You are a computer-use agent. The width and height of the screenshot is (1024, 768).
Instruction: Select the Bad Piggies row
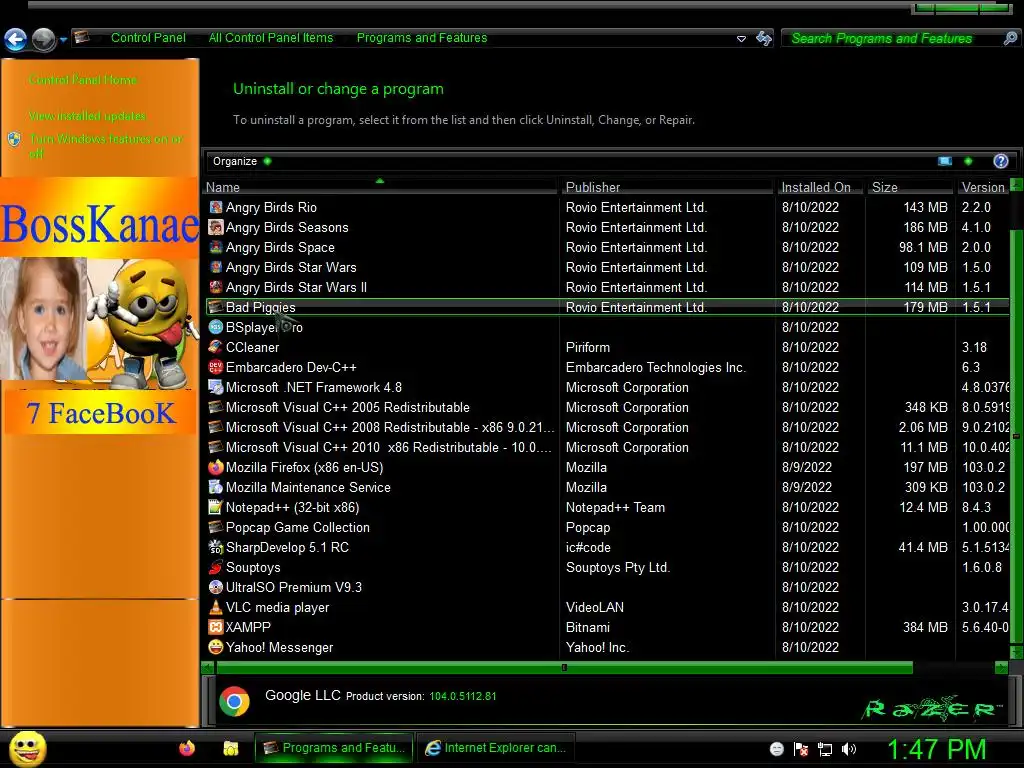point(608,308)
